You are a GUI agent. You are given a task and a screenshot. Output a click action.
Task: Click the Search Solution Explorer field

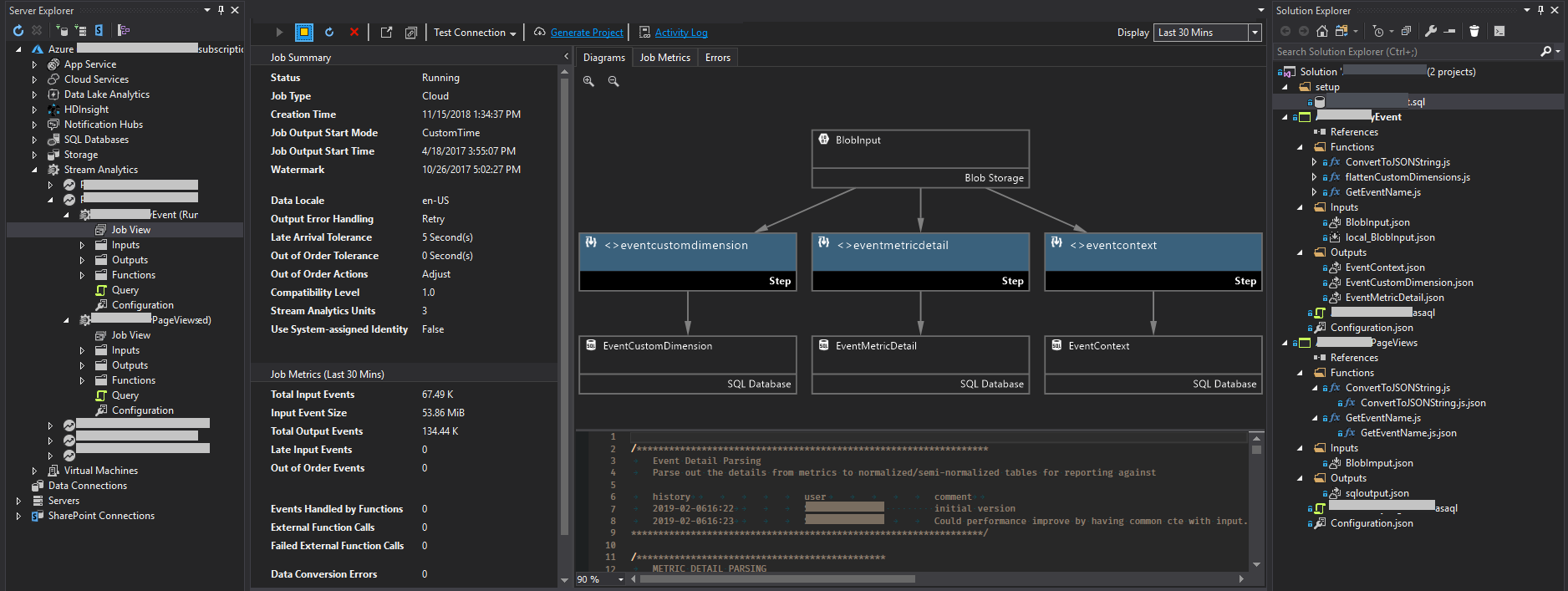coord(1404,52)
